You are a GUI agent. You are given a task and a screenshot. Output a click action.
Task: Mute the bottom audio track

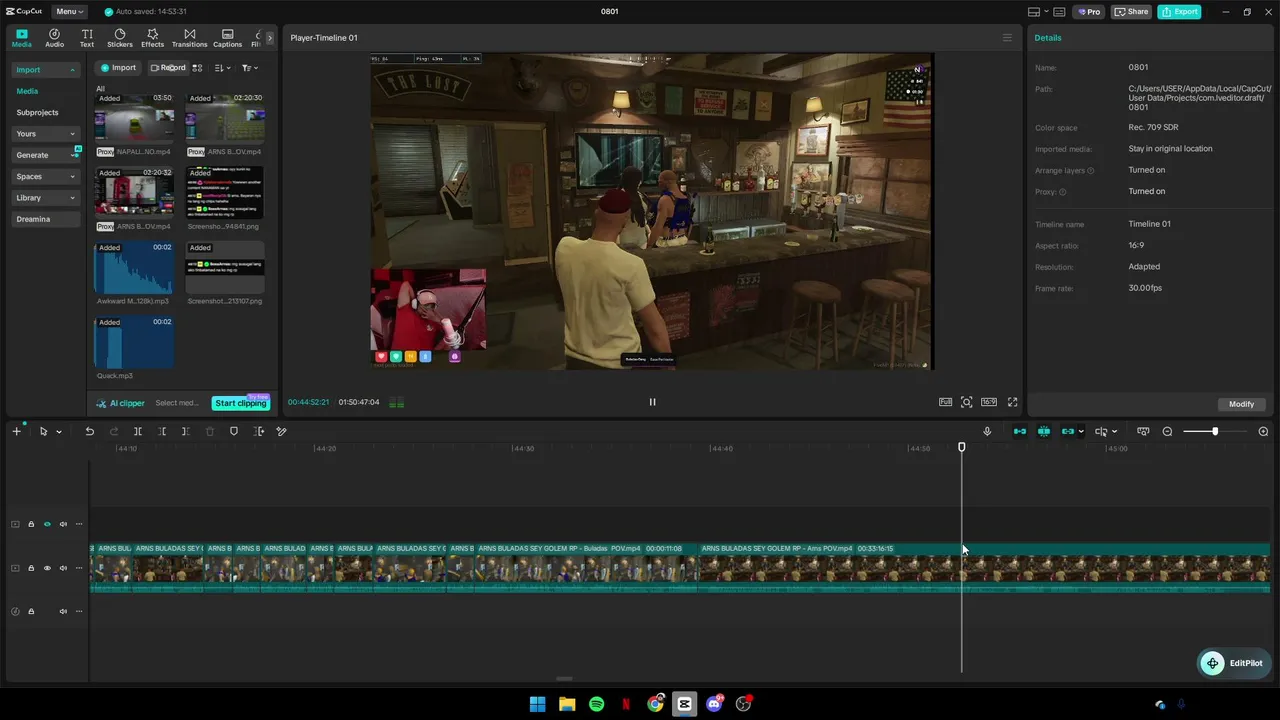point(63,611)
